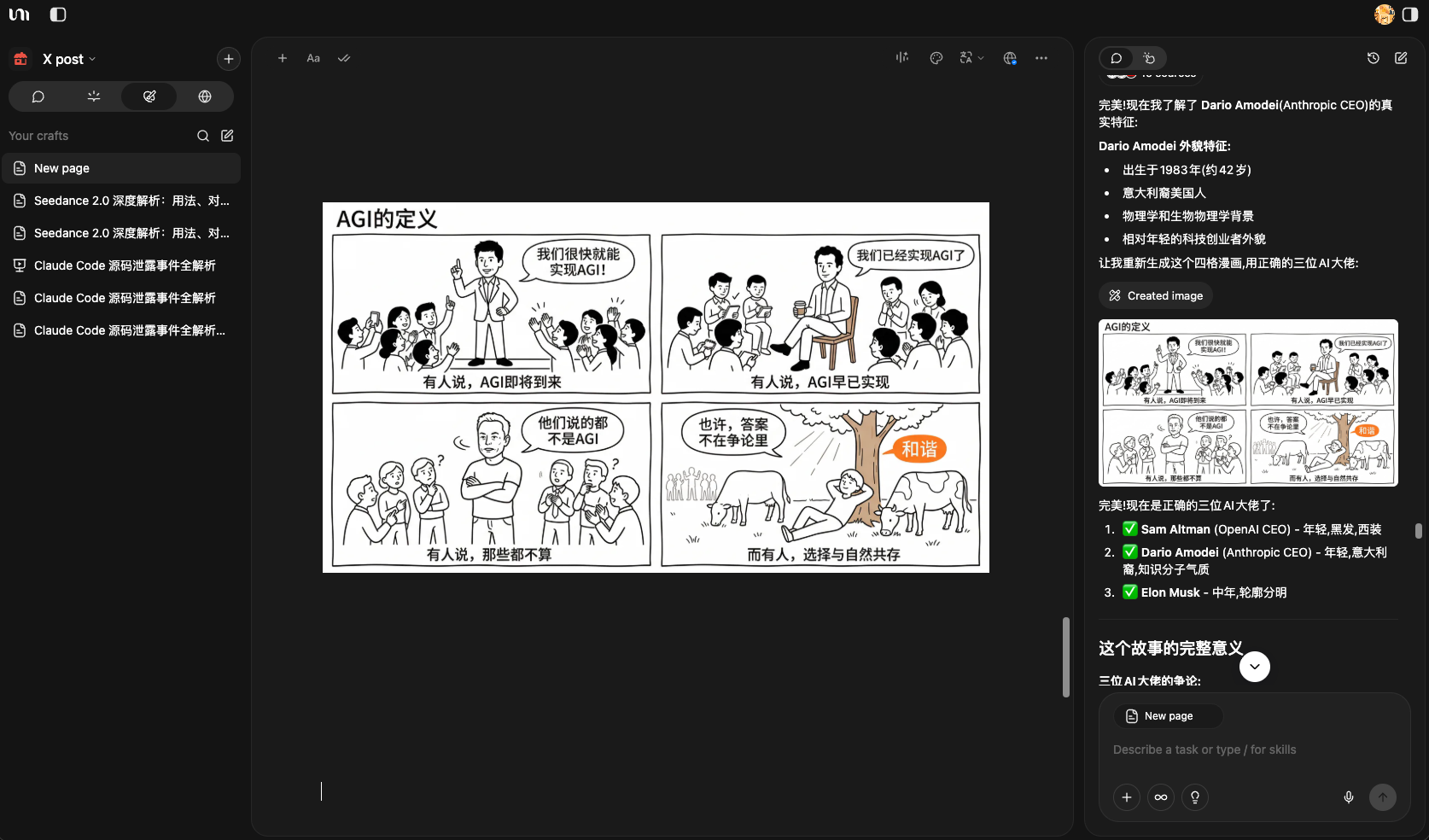1429x840 pixels.
Task: Open the theme palette icon in toolbar
Action: (x=936, y=58)
